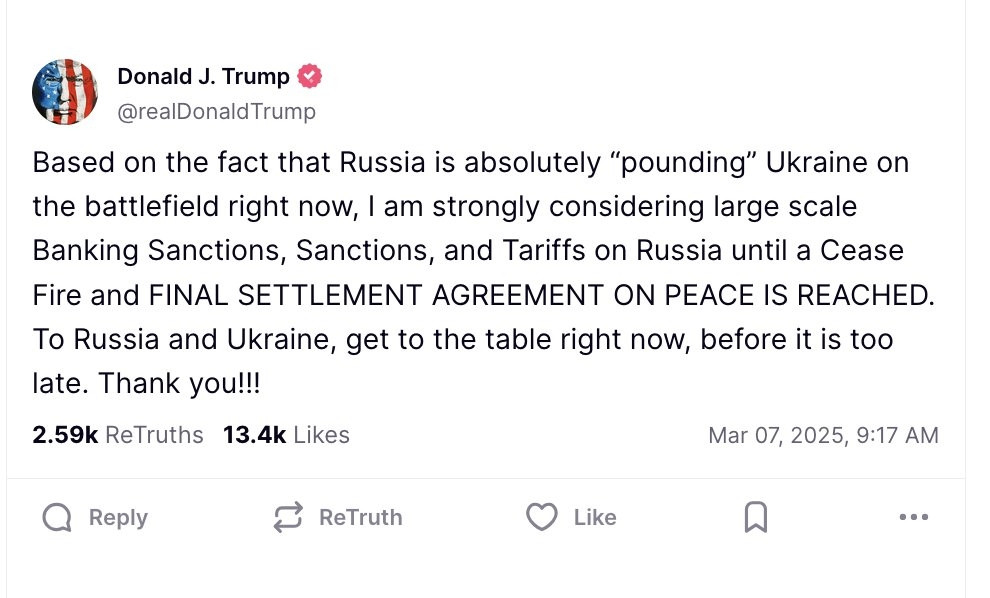Open the ReTruths list word
This screenshot has width=990, height=598.
click(x=154, y=435)
